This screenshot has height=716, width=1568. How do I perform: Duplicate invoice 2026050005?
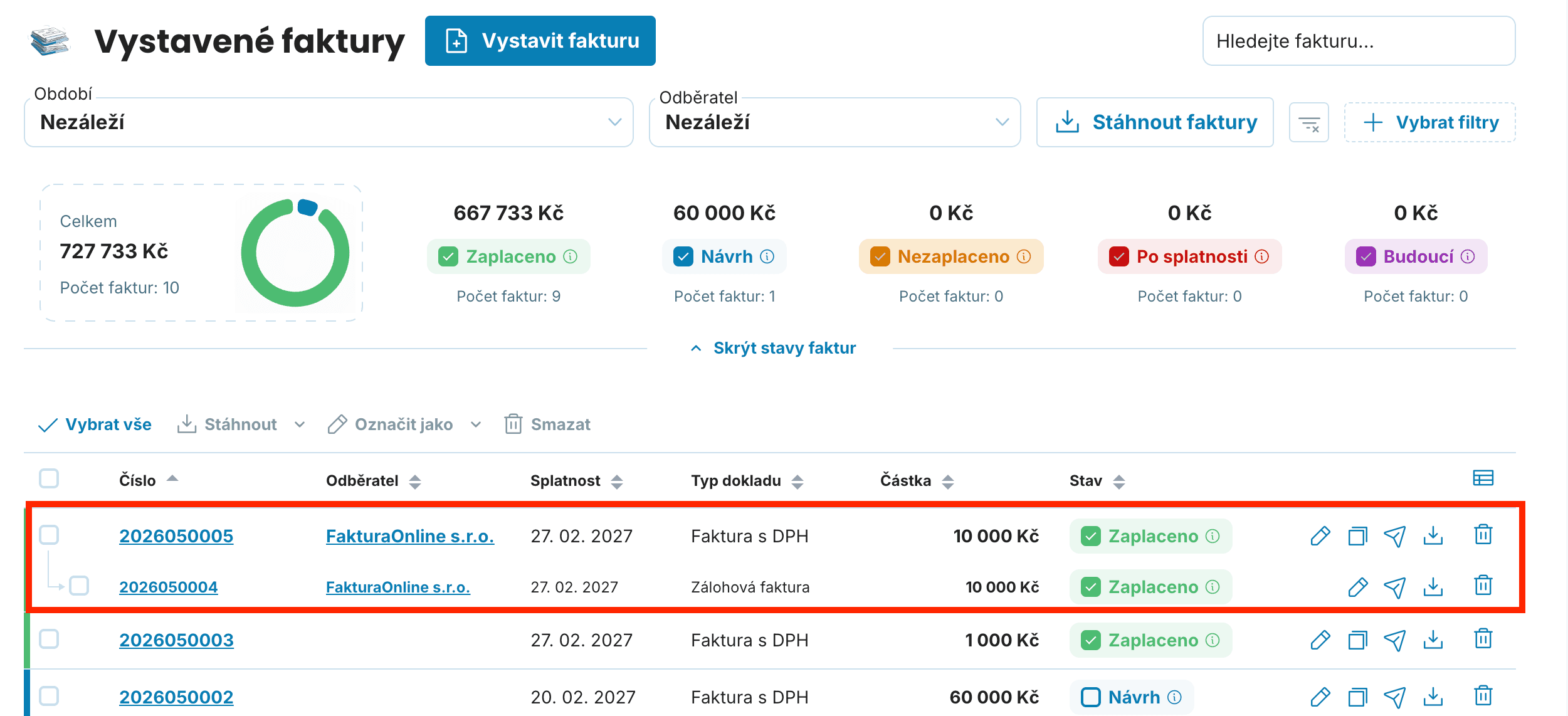[x=1357, y=536]
